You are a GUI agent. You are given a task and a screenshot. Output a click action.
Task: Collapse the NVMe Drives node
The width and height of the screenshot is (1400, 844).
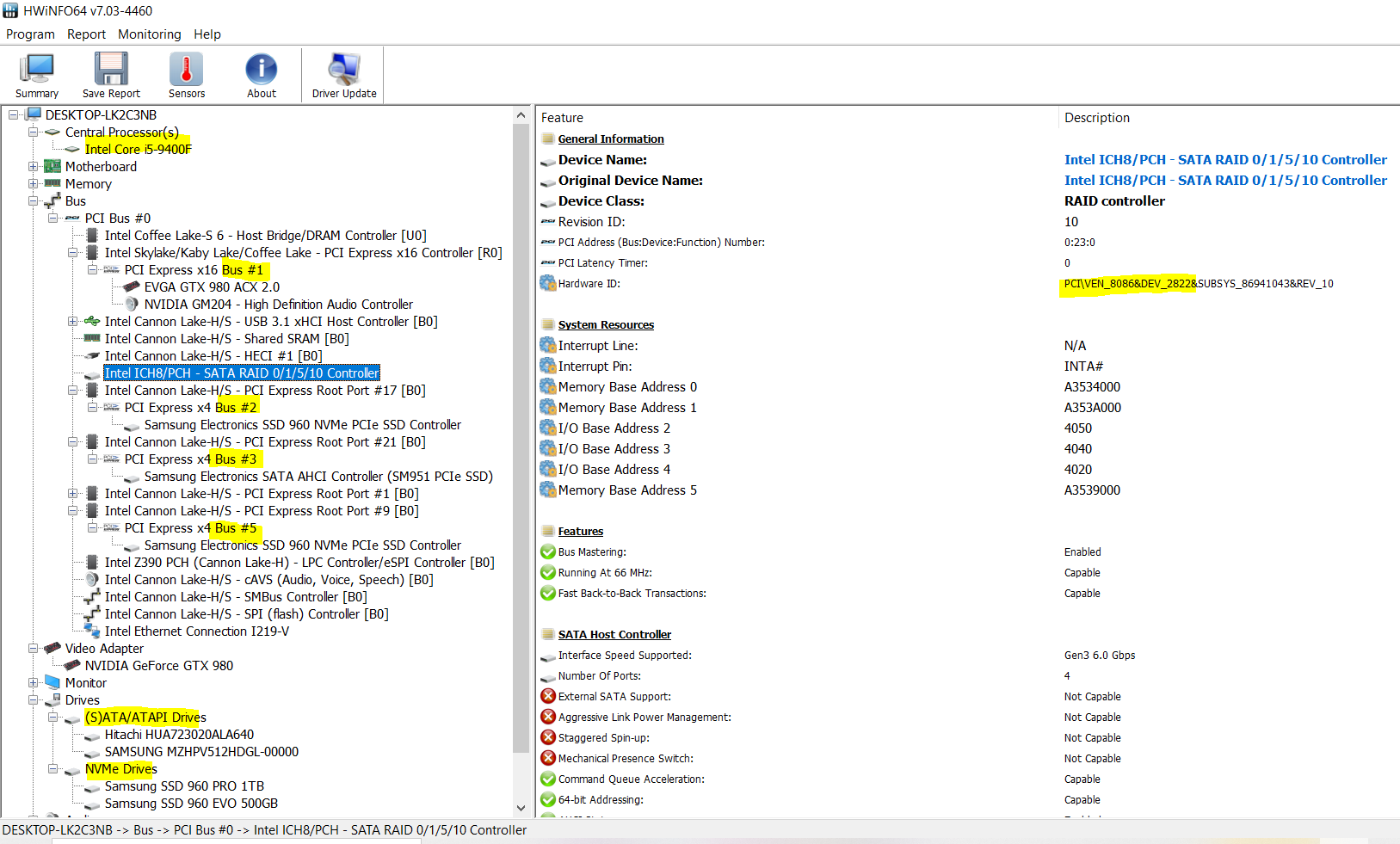tap(52, 768)
